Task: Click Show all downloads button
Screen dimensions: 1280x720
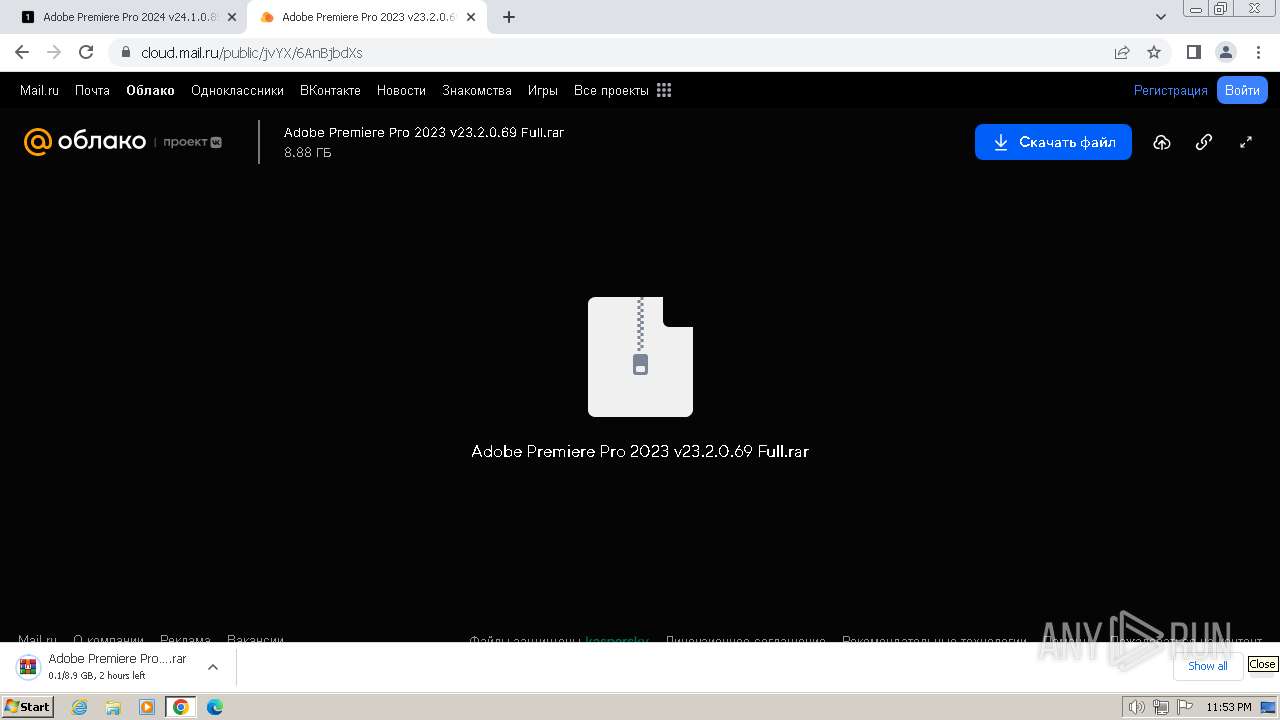Action: 1208,666
